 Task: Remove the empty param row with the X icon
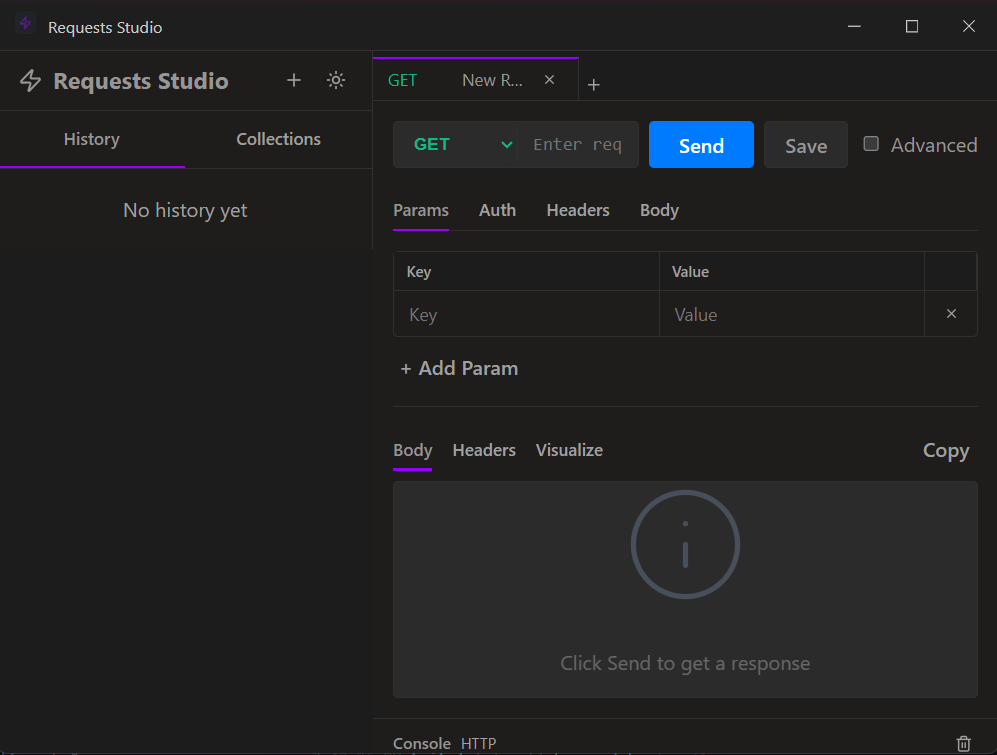click(950, 313)
